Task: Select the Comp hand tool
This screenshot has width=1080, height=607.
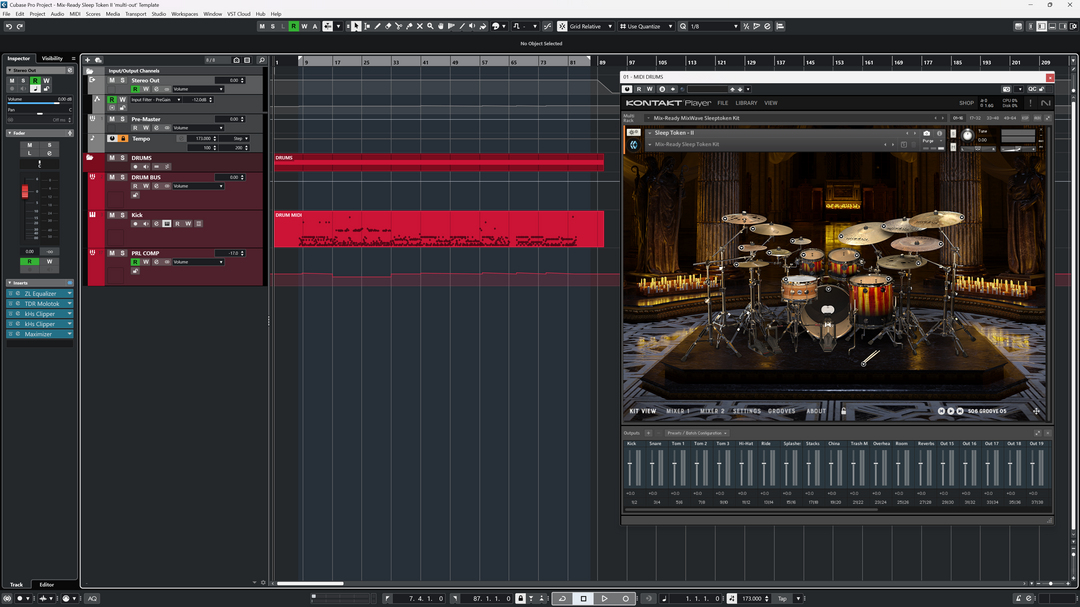Action: [441, 26]
